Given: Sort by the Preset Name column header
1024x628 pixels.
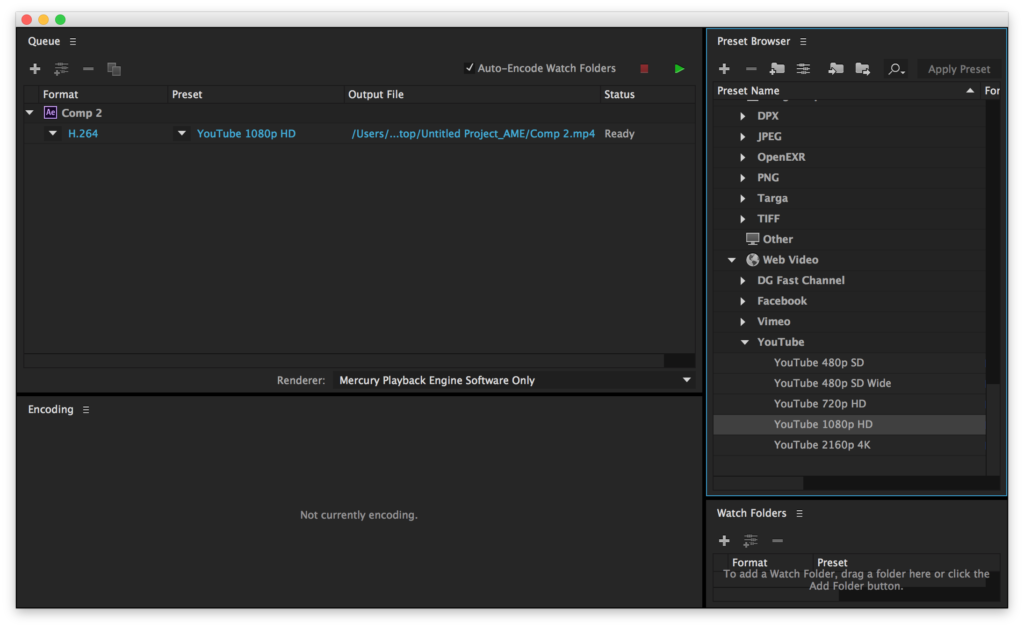Looking at the screenshot, I should (x=846, y=91).
